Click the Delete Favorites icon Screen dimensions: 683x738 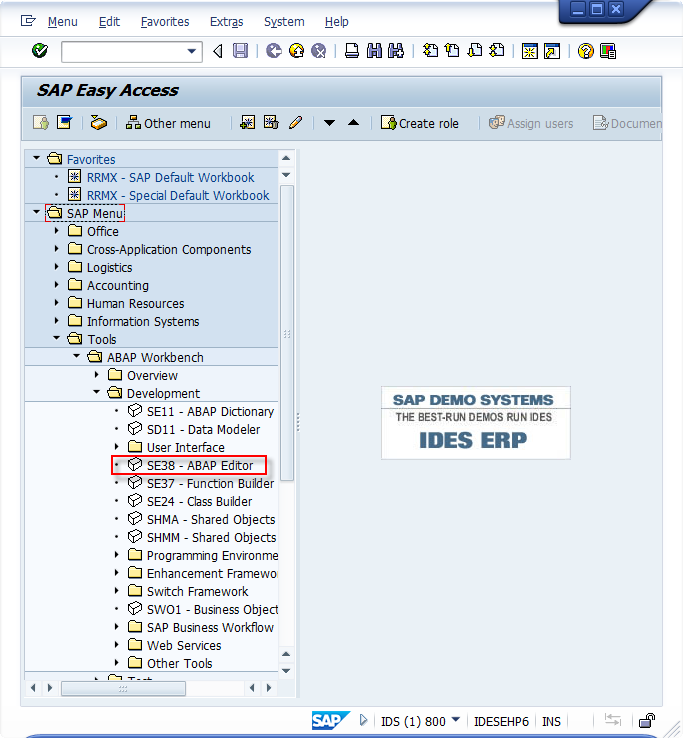pos(271,123)
